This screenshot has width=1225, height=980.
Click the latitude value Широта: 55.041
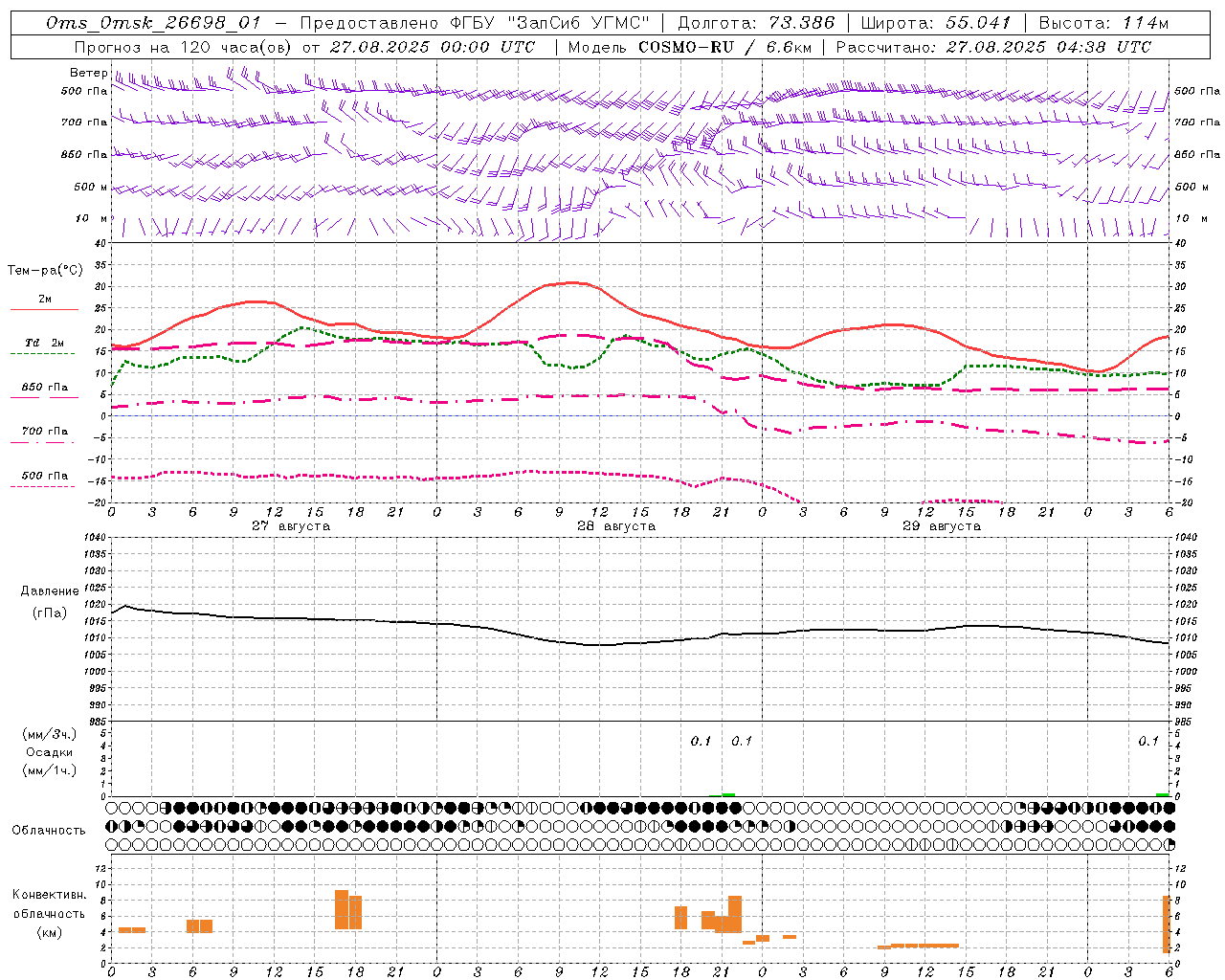pyautogui.click(x=936, y=23)
